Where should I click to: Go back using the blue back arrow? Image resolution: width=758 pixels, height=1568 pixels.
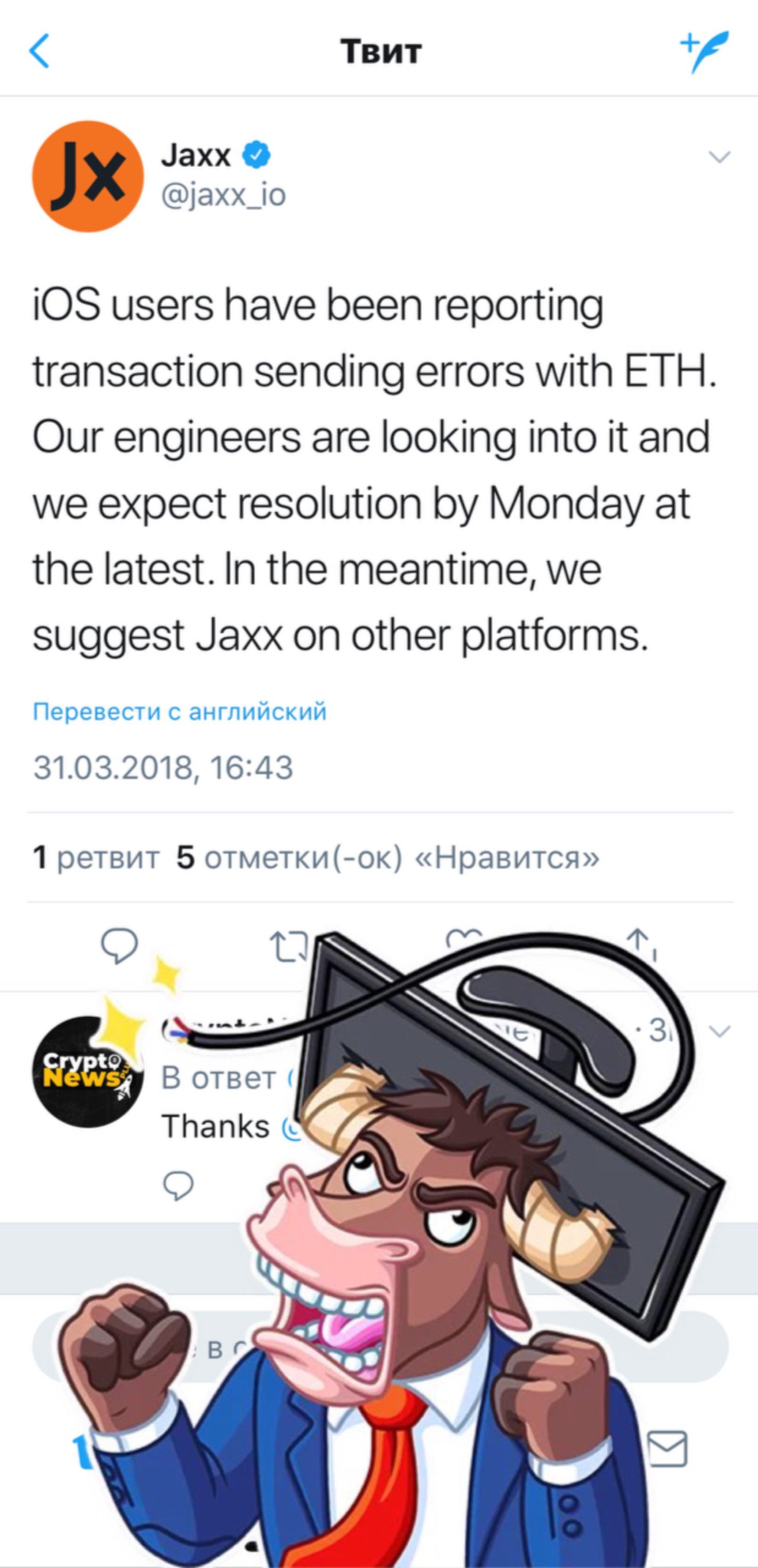(x=40, y=51)
